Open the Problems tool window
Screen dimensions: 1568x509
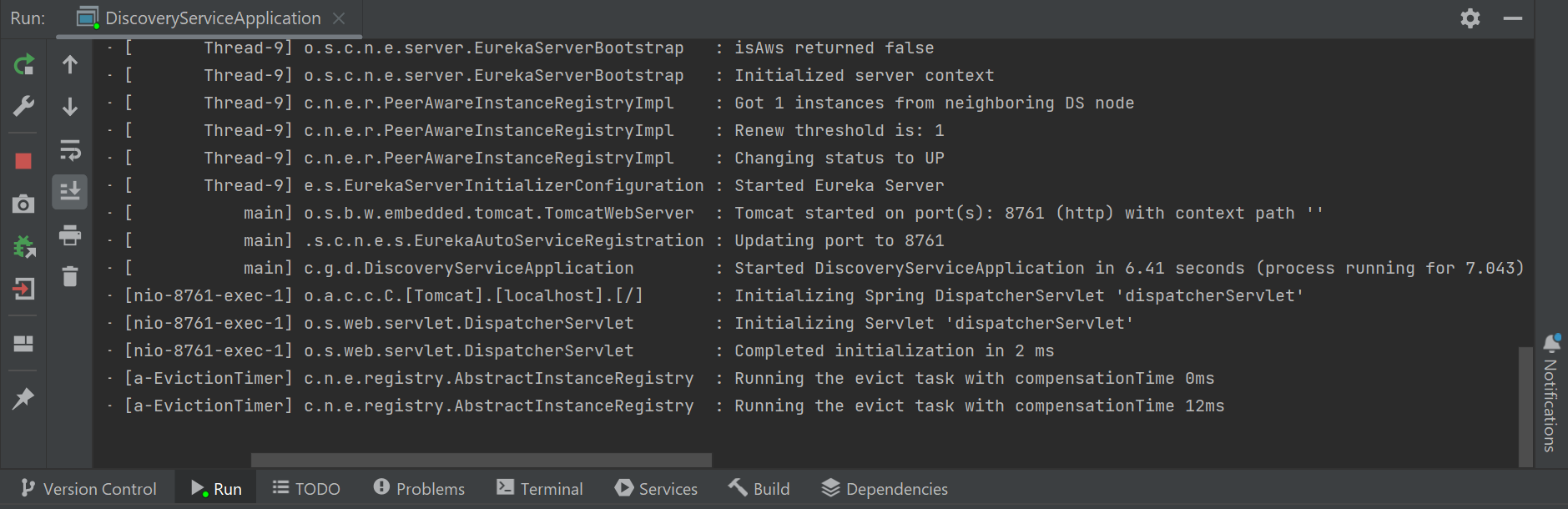tap(419, 489)
